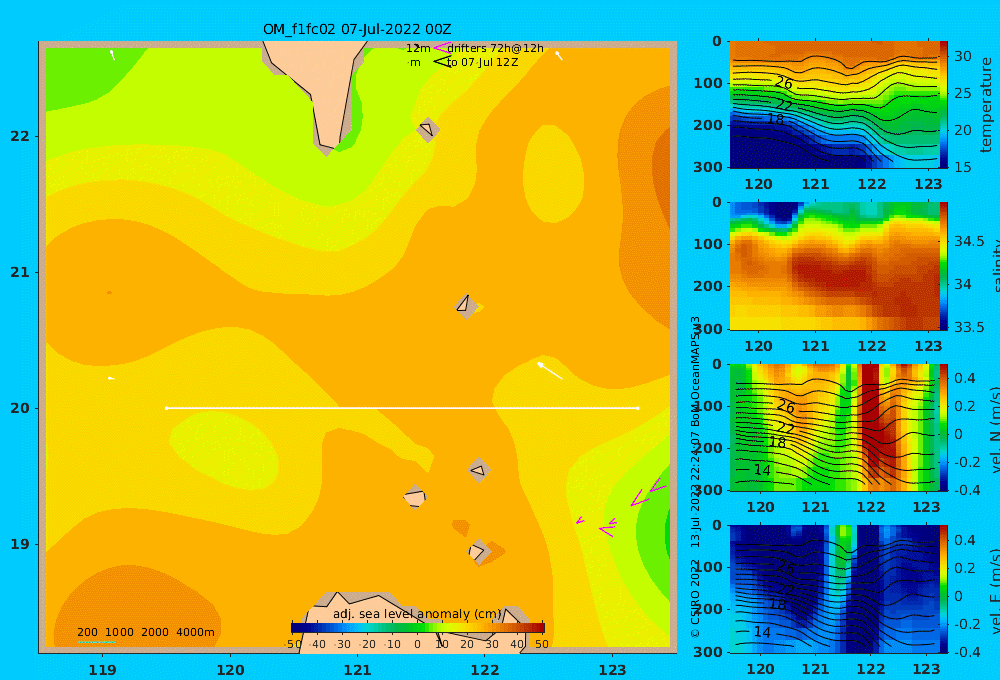
Task: Click latitude label 20 on the map axis
Action: click(x=20, y=408)
